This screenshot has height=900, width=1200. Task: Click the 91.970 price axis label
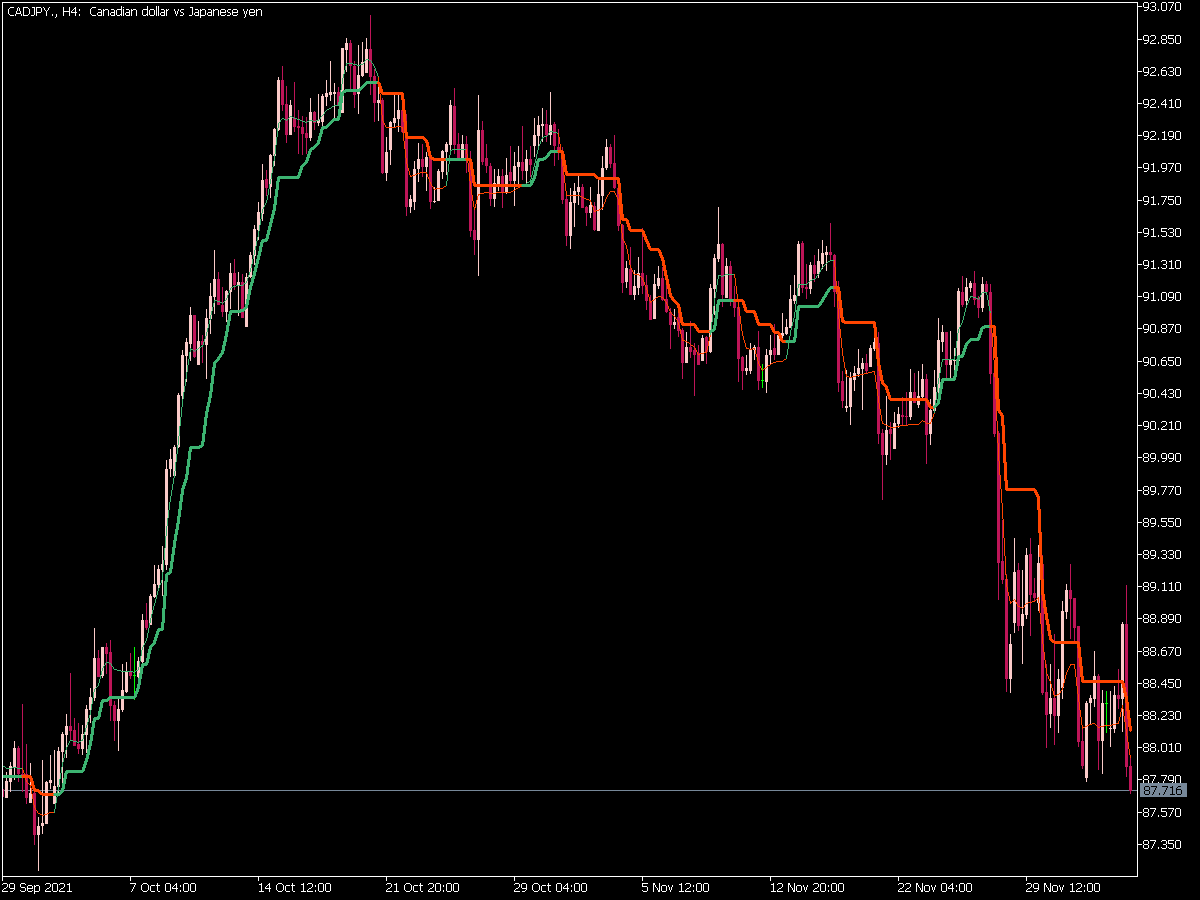pos(1163,167)
